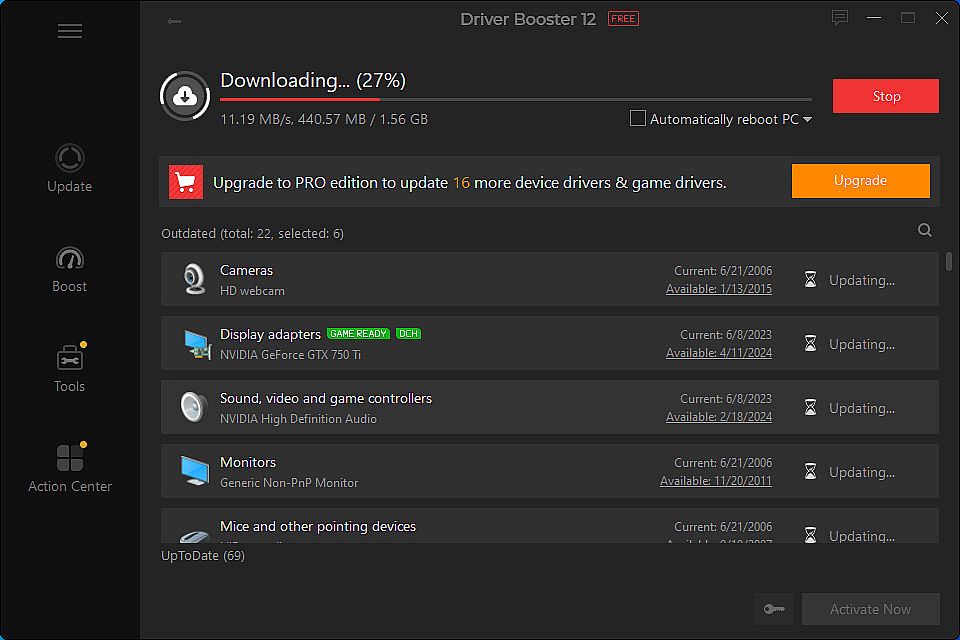The width and height of the screenshot is (960, 640).
Task: Select the HD webcam text
Action: (252, 291)
